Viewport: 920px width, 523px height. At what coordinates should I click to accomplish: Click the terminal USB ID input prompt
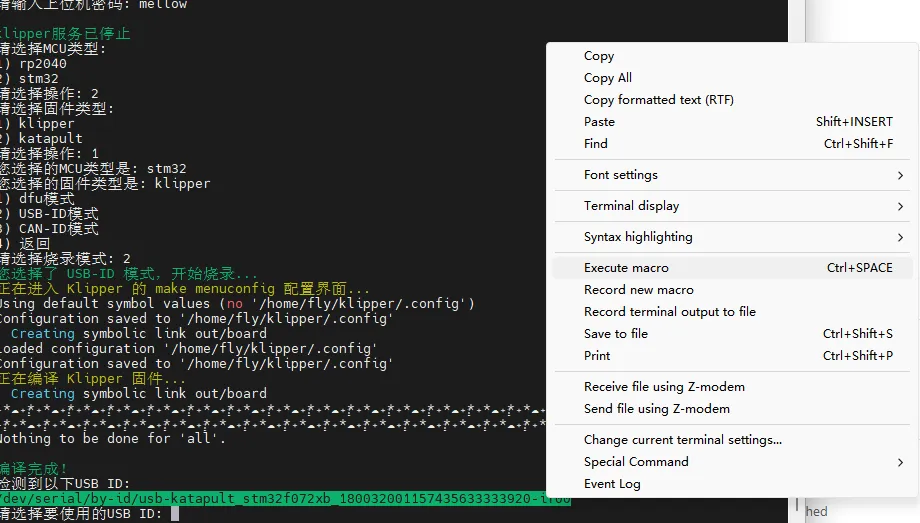point(173,514)
